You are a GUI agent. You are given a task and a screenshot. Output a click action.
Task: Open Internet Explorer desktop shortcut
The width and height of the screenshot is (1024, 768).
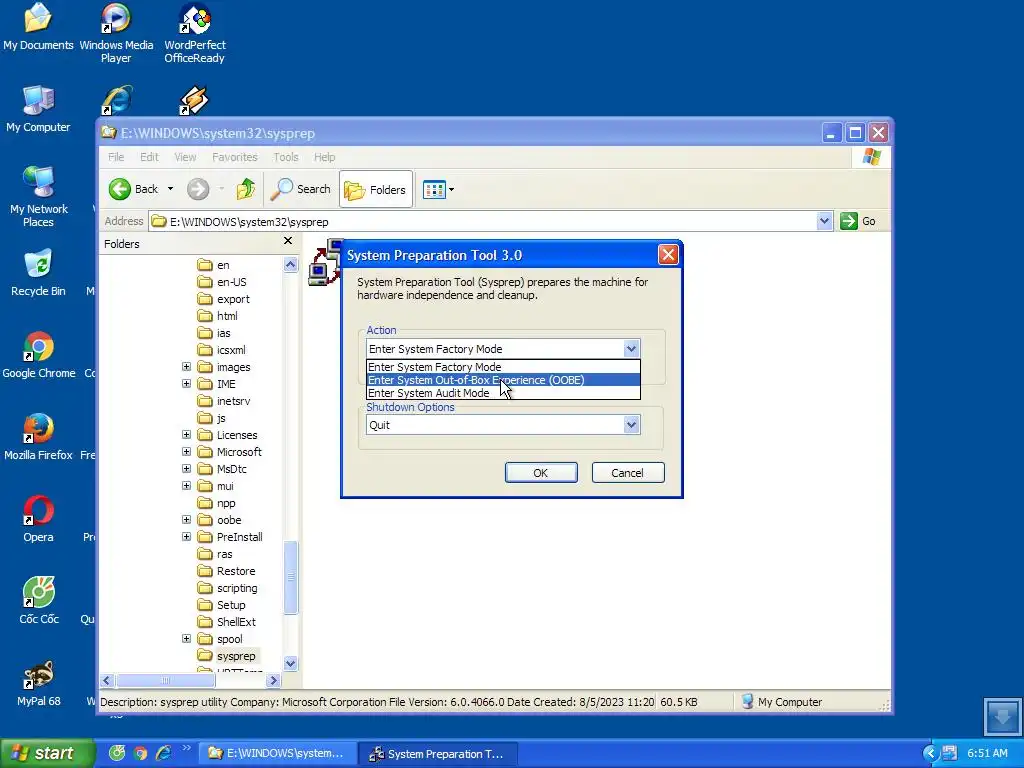[x=116, y=101]
